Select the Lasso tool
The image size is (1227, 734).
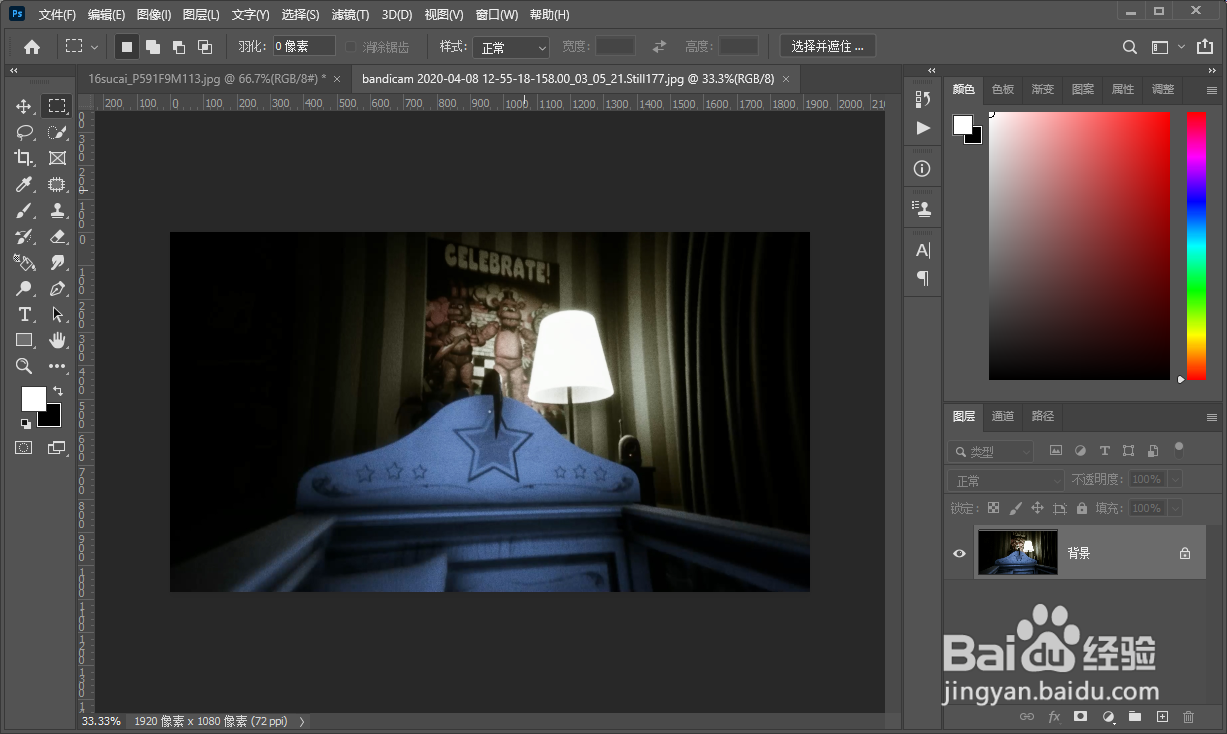tap(24, 132)
